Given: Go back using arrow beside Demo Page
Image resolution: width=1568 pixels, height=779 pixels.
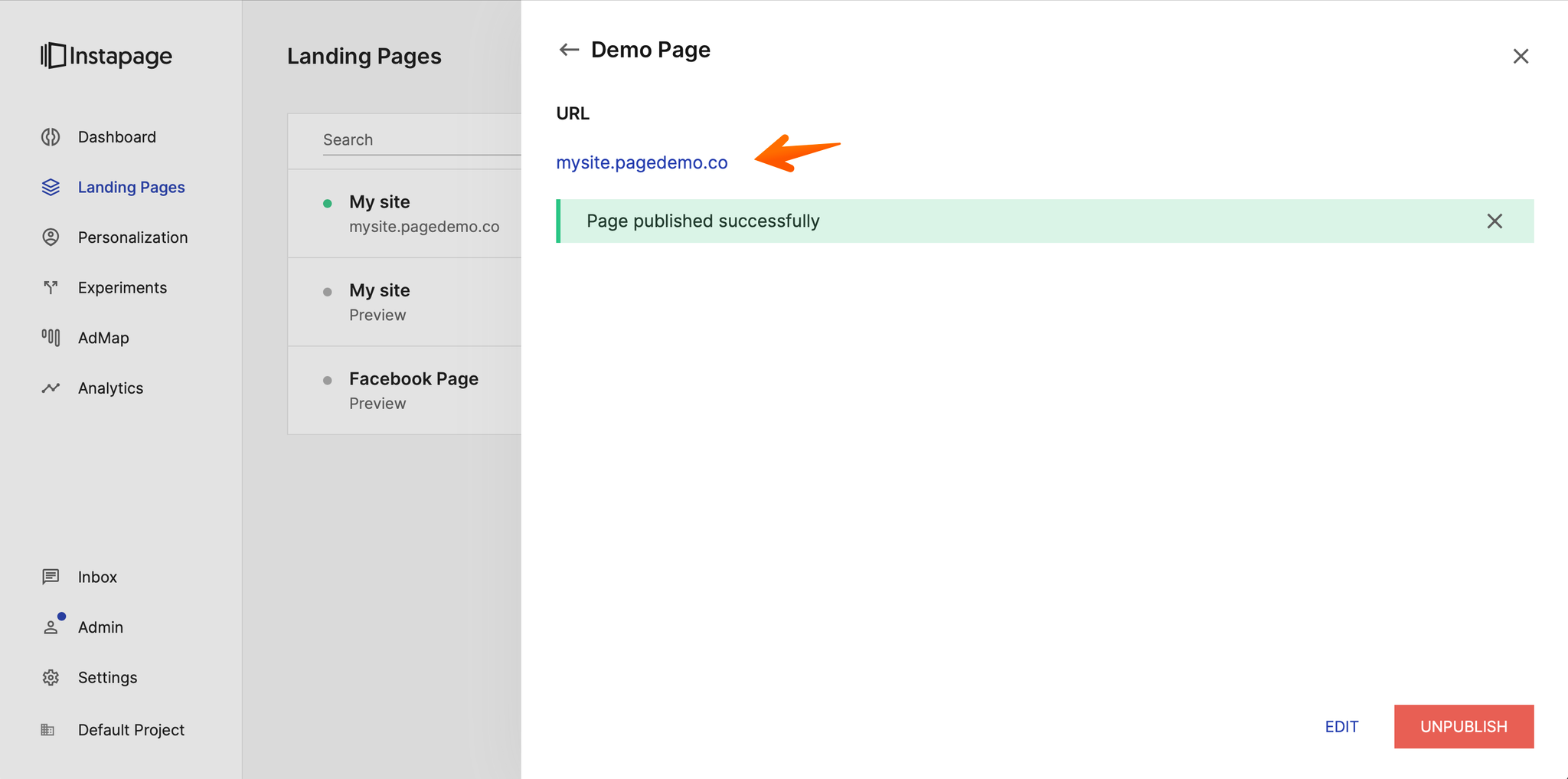Looking at the screenshot, I should point(569,51).
